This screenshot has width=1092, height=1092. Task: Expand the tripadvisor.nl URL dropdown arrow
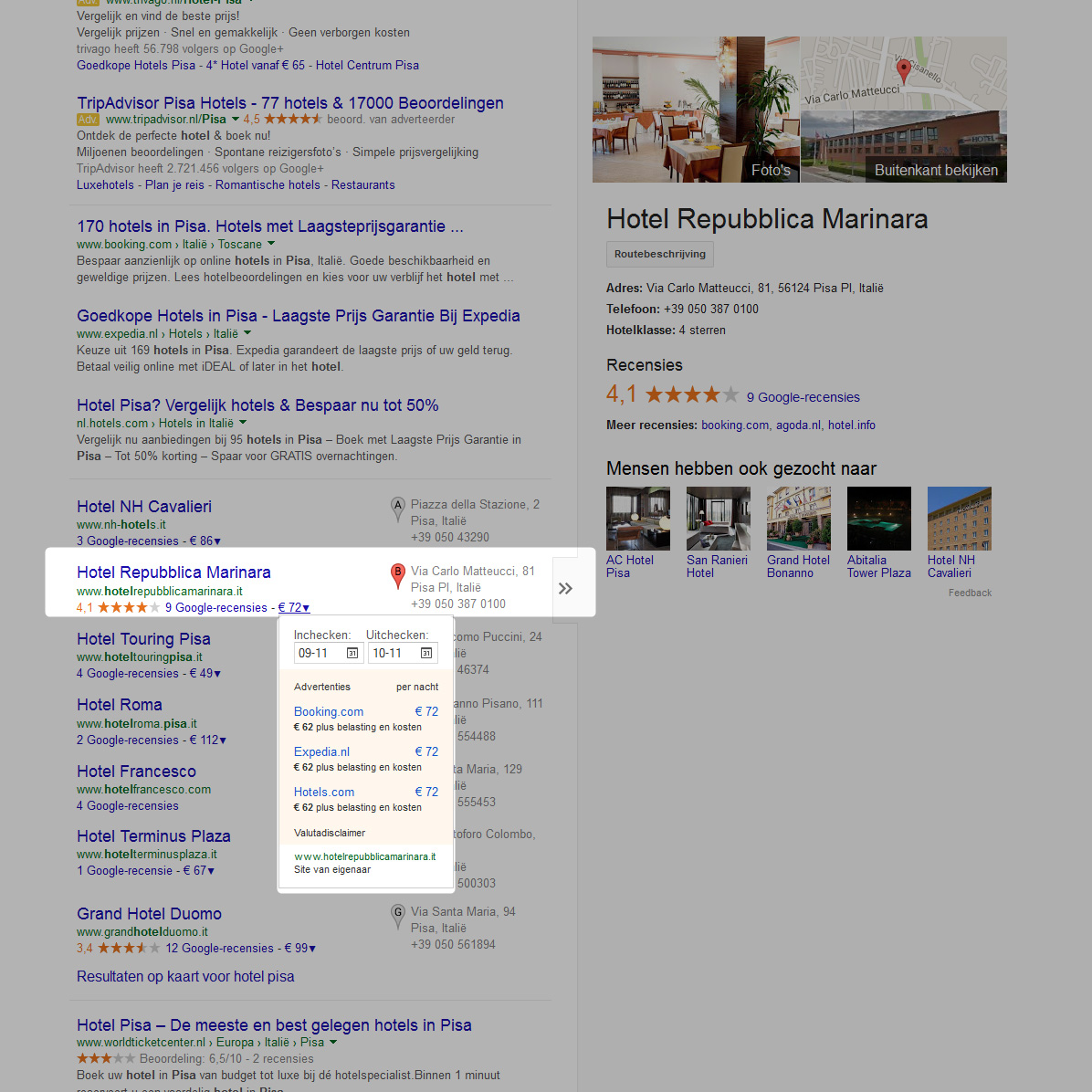click(236, 119)
